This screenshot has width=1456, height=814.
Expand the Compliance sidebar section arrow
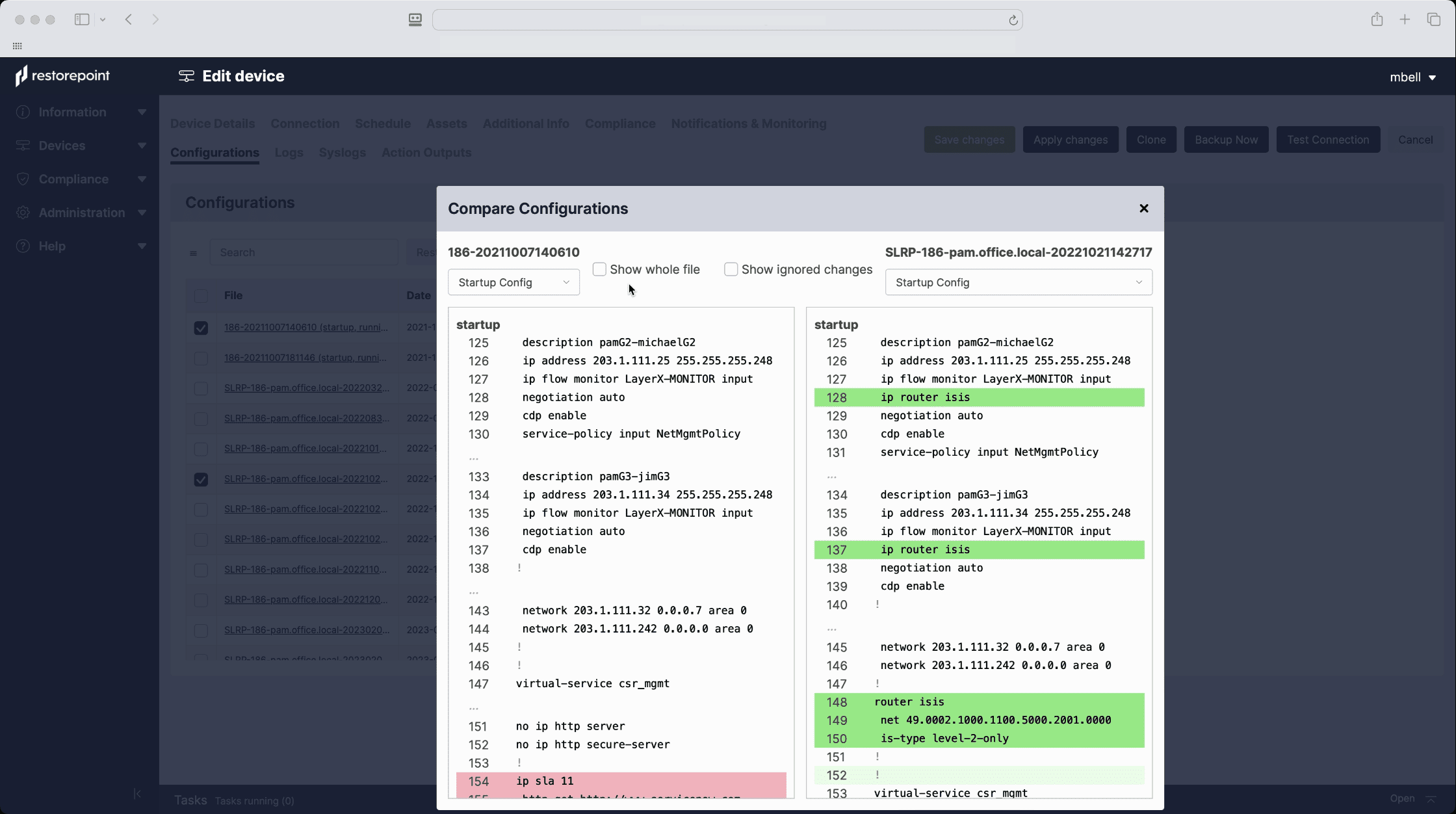(x=142, y=179)
